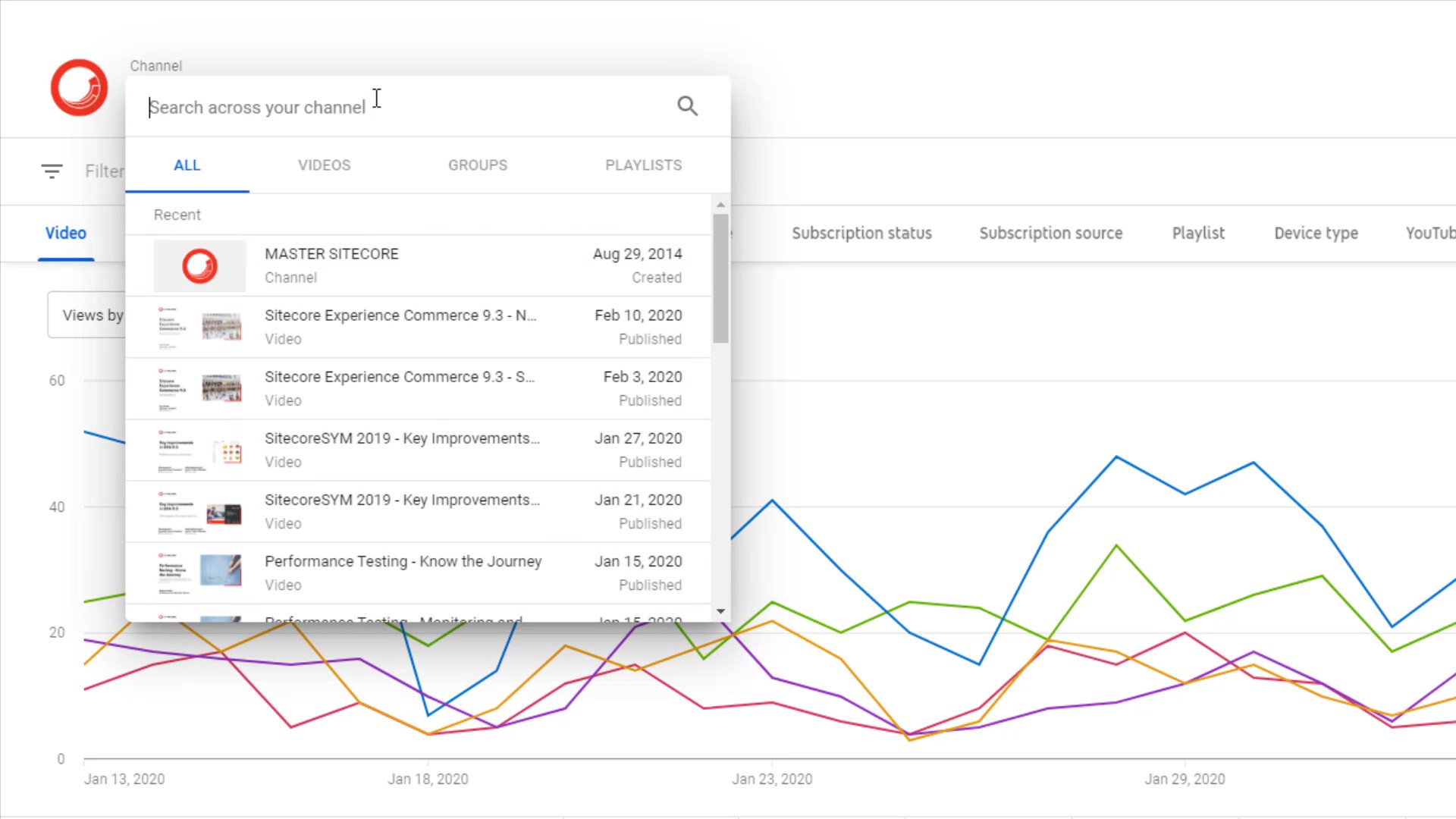Click the filter lines icon
The image size is (1456, 819).
click(x=52, y=171)
